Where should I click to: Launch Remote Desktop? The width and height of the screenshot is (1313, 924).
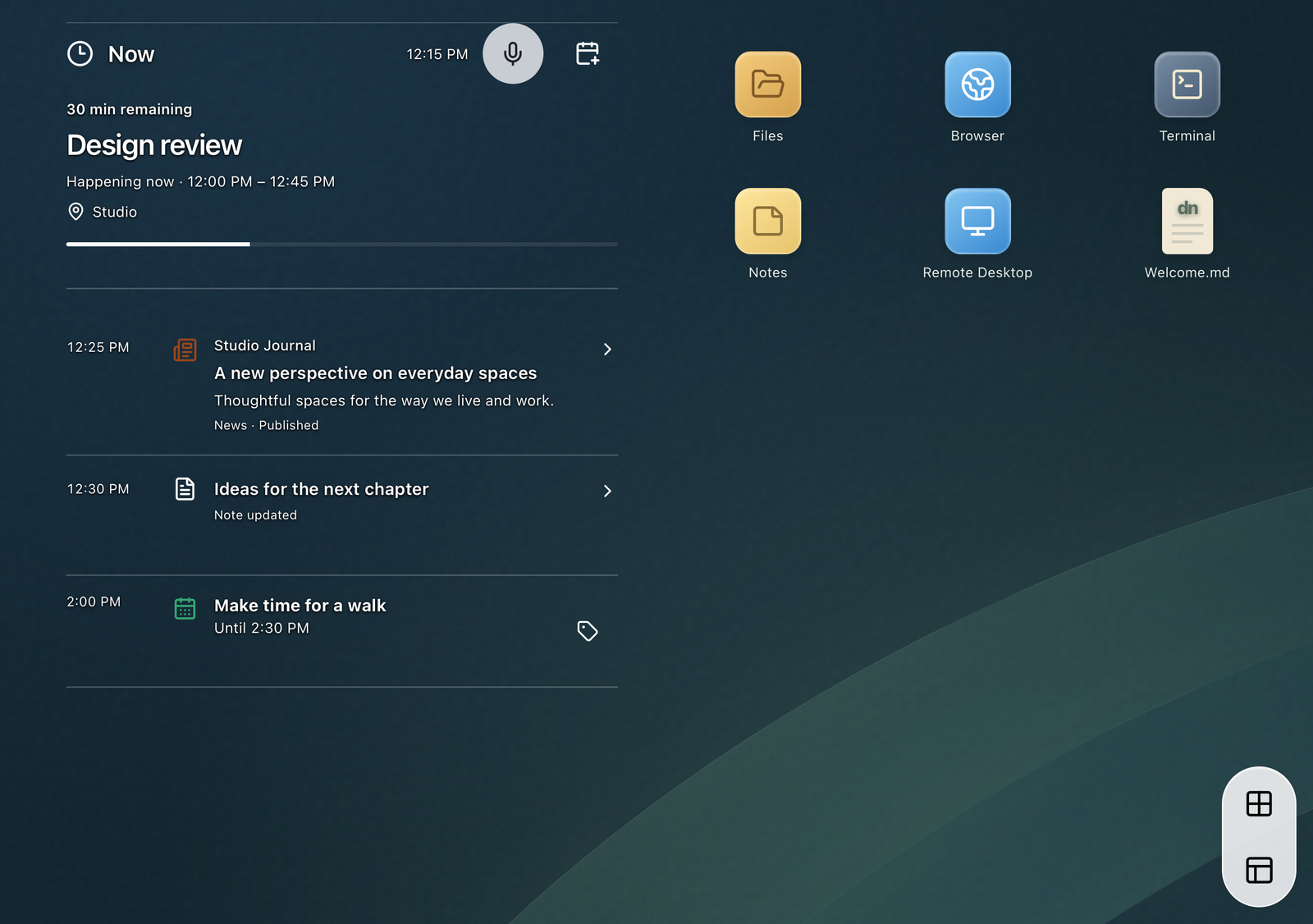[x=977, y=221]
